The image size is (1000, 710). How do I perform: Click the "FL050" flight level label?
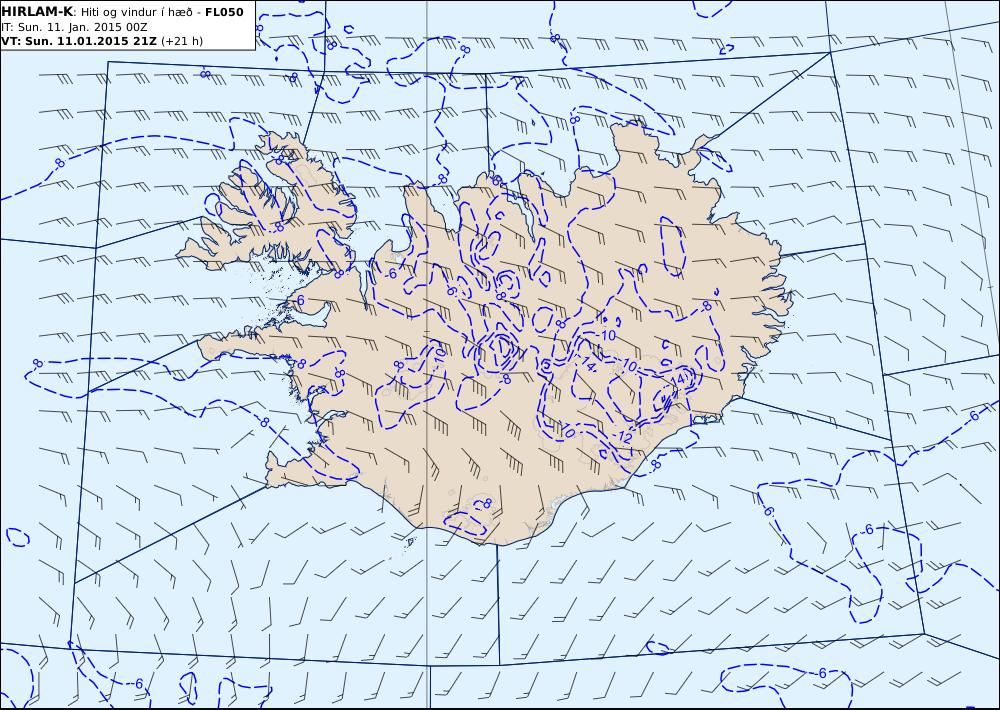pos(224,12)
